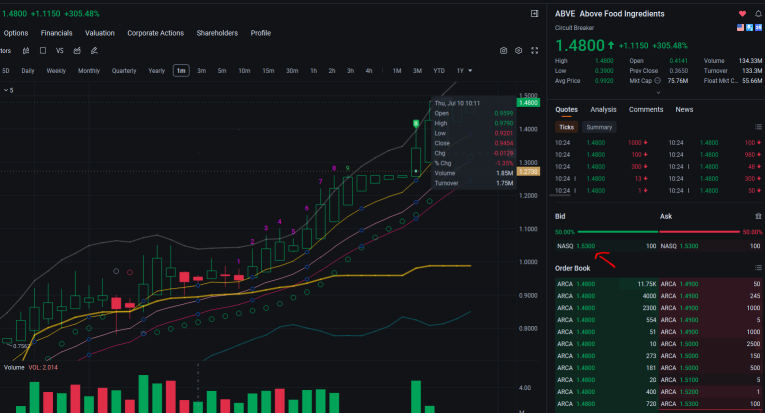This screenshot has width=765, height=413.
Task: Open the VS compare stocks tool
Action: tap(60, 51)
